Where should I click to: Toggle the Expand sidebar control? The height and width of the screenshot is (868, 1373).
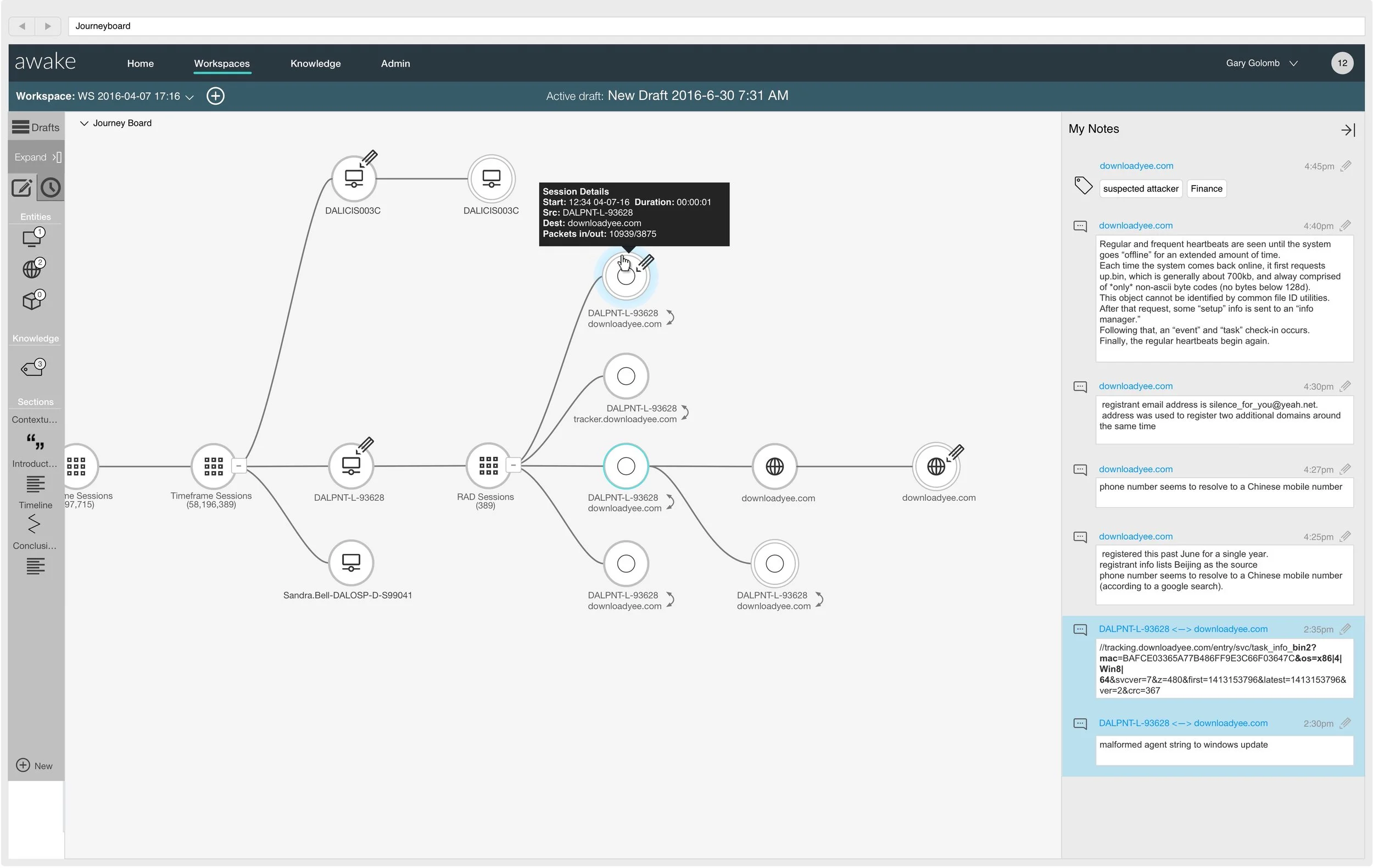[36, 158]
